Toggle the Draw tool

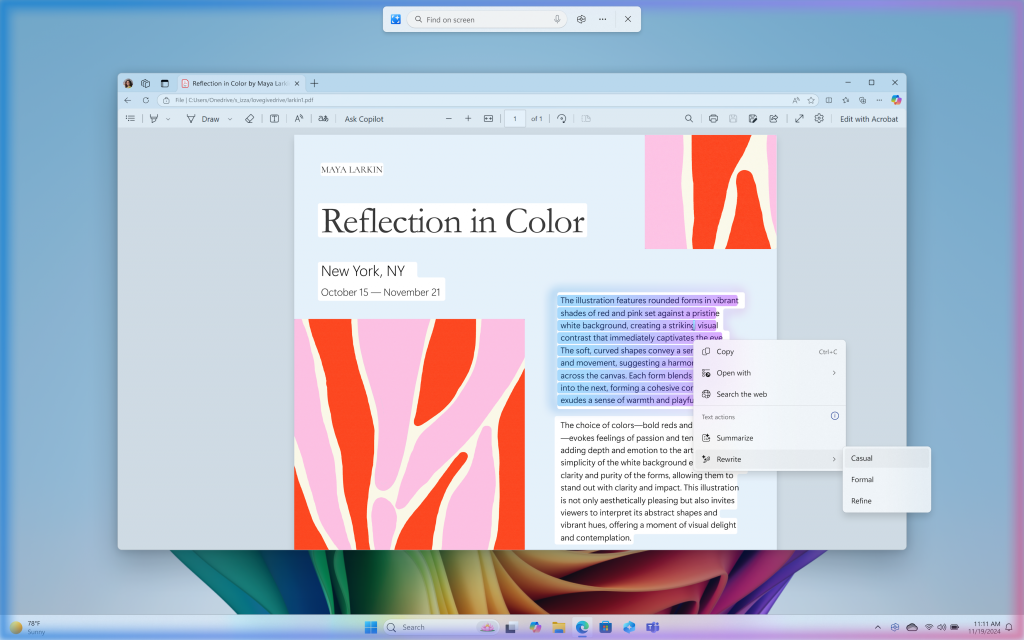(205, 118)
